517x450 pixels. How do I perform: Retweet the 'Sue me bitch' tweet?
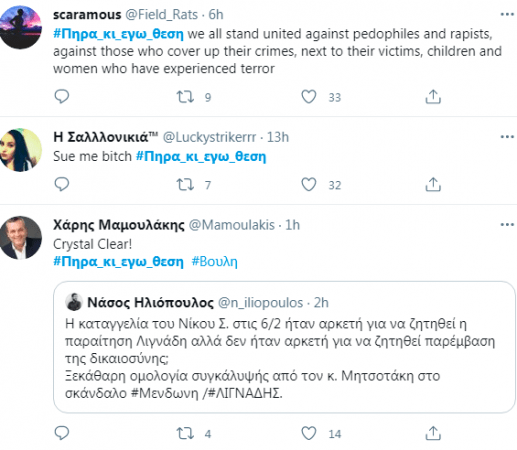click(185, 185)
